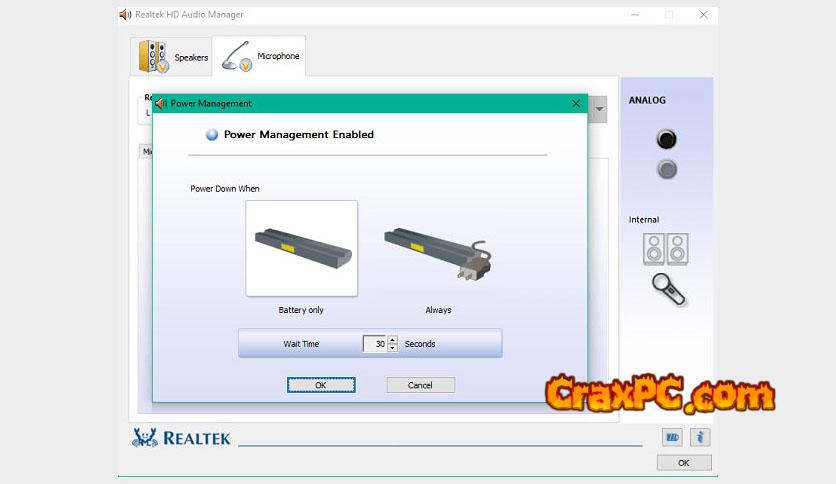Minimize the Realtek HD Audio Manager window
The image size is (836, 484).
pos(635,15)
